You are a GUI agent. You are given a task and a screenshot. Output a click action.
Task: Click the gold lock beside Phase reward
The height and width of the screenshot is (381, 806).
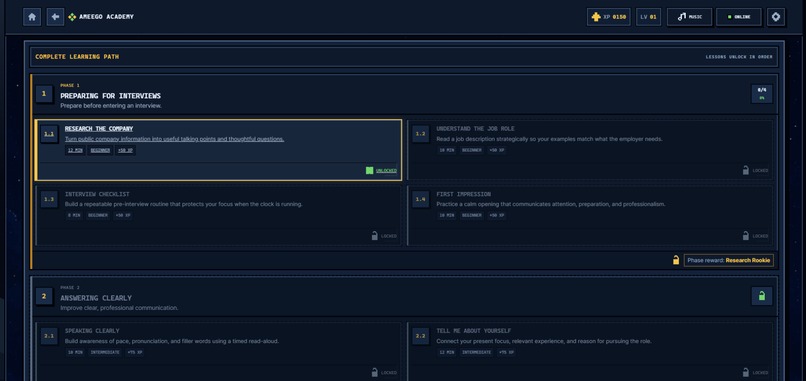coord(676,260)
